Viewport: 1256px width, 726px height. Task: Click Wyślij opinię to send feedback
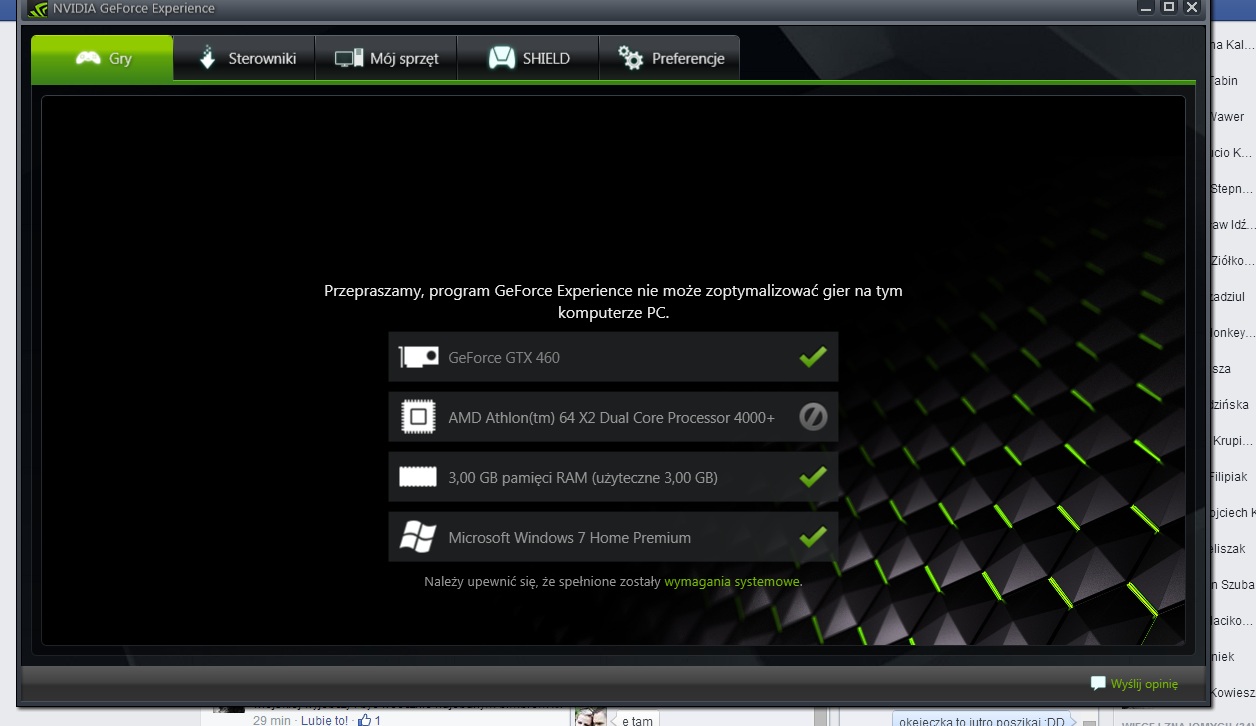(x=1134, y=684)
